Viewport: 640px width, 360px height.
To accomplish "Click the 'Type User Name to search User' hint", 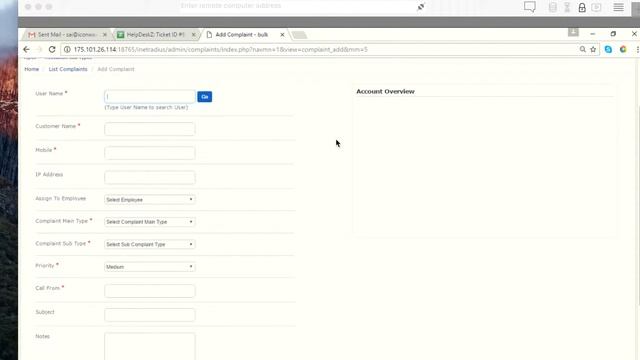I will tap(146, 107).
